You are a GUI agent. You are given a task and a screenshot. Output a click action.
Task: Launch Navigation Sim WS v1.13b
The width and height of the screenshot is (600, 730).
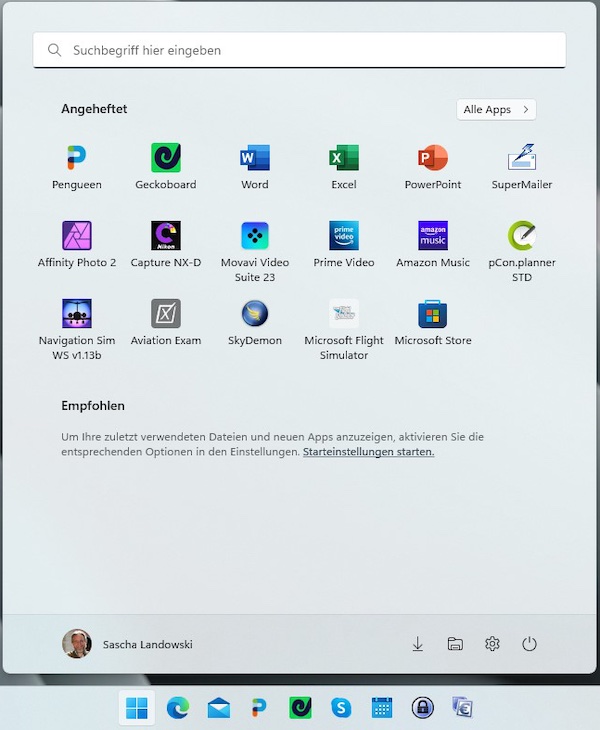tap(77, 330)
